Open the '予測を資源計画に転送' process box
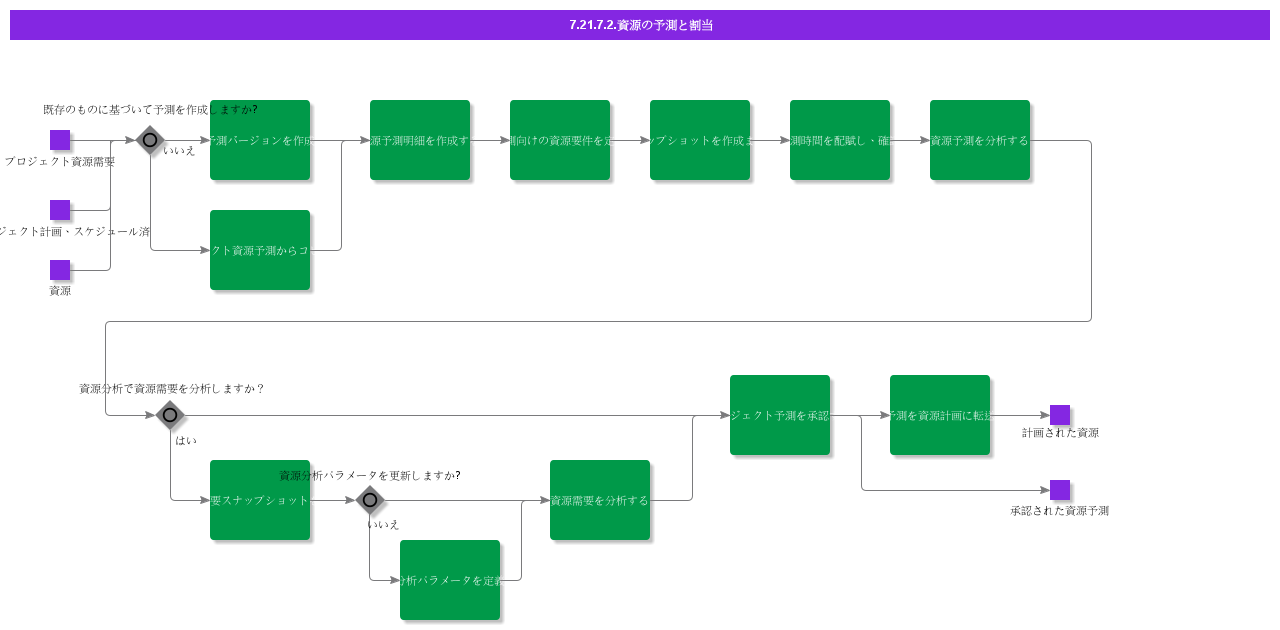This screenshot has height=630, width=1280. tap(940, 415)
